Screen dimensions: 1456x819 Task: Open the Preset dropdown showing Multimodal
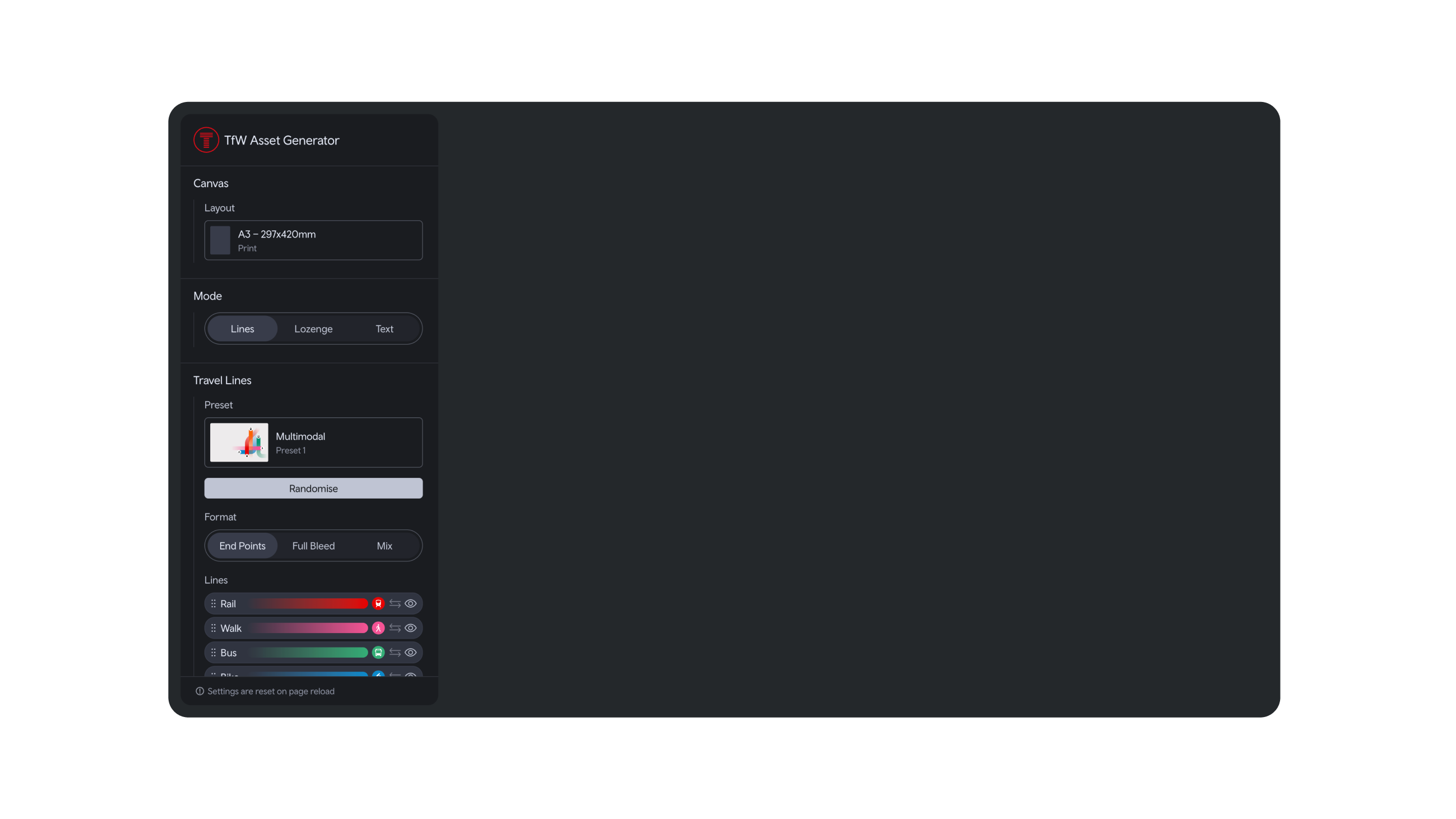313,442
